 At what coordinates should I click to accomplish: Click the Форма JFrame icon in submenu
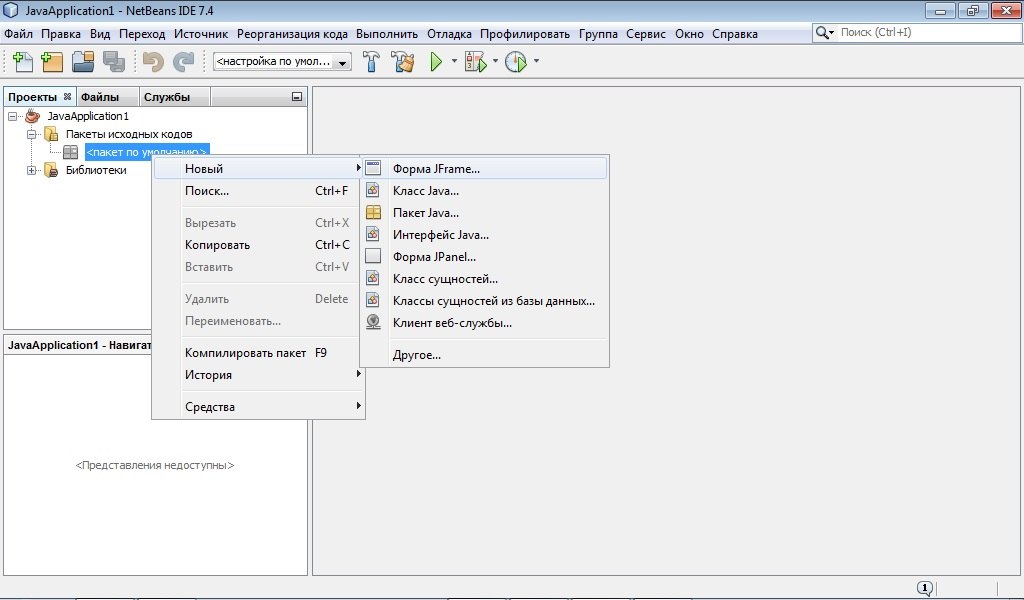[373, 168]
